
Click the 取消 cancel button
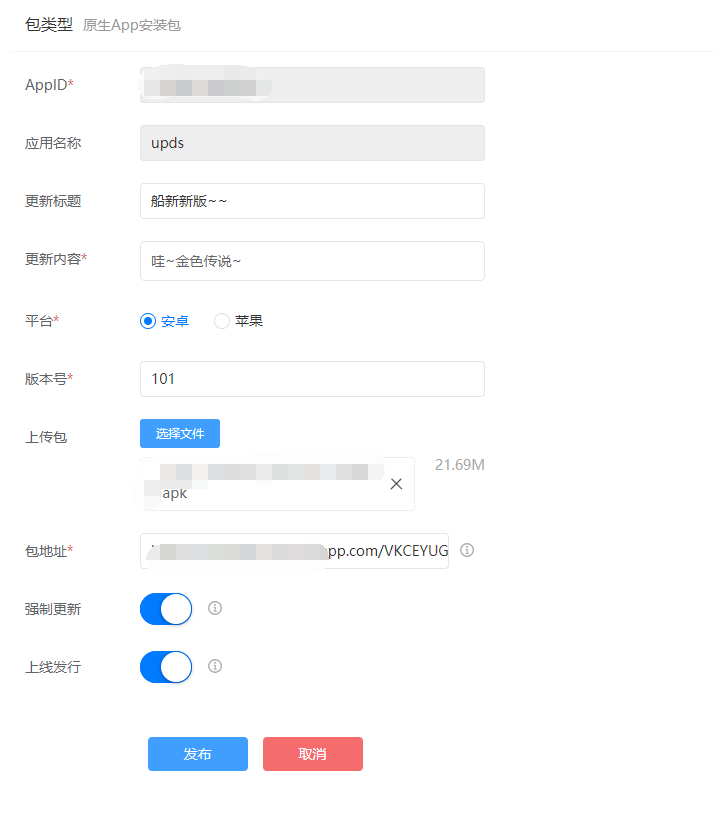(x=313, y=754)
